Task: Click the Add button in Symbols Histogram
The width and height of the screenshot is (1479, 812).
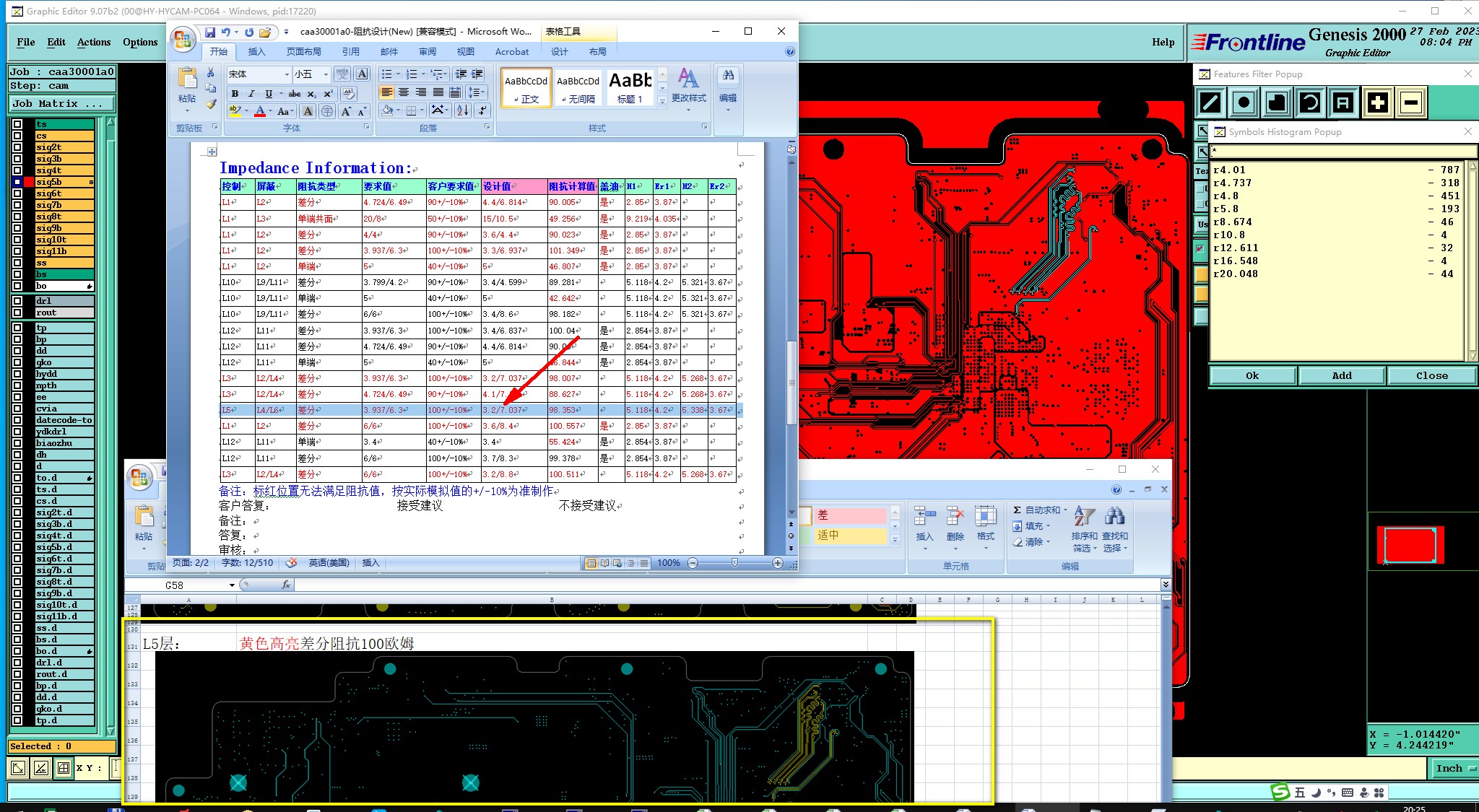Action: (1341, 375)
